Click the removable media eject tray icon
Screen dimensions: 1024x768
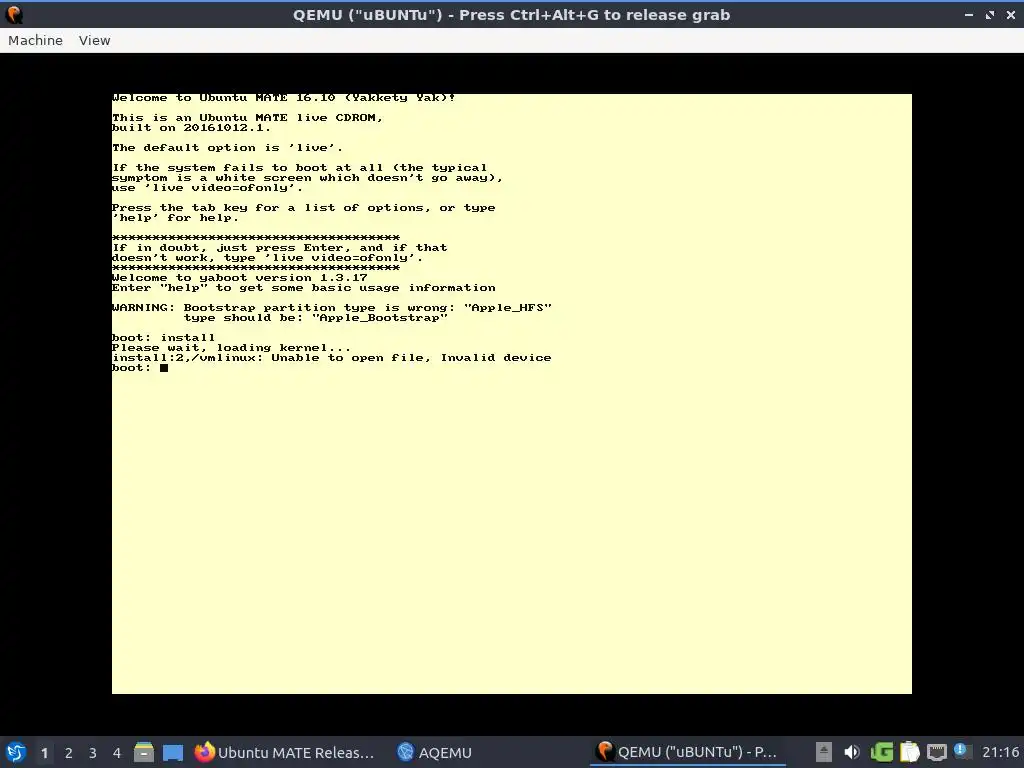[824, 752]
